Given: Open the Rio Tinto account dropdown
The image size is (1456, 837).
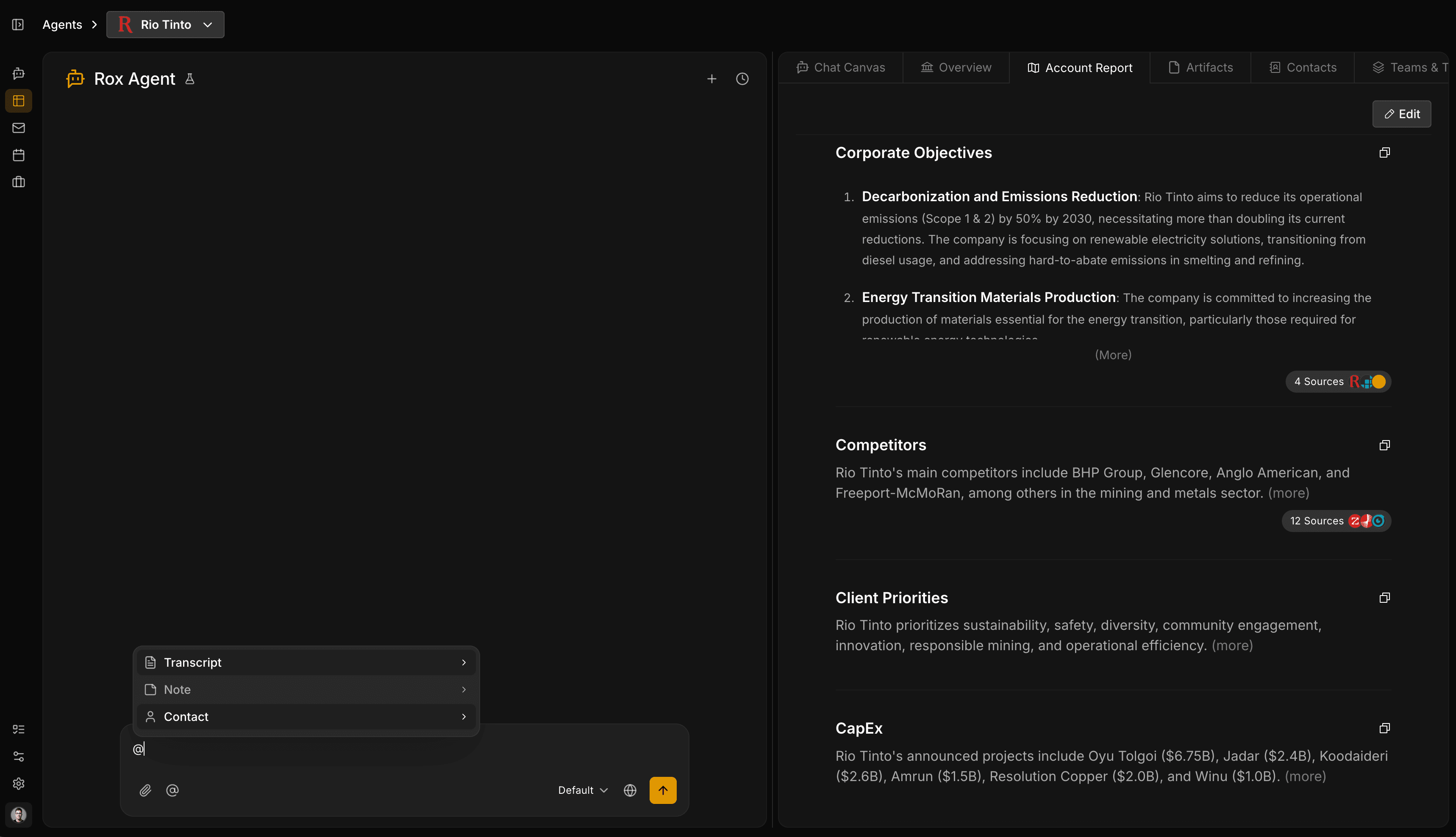Looking at the screenshot, I should [x=166, y=25].
